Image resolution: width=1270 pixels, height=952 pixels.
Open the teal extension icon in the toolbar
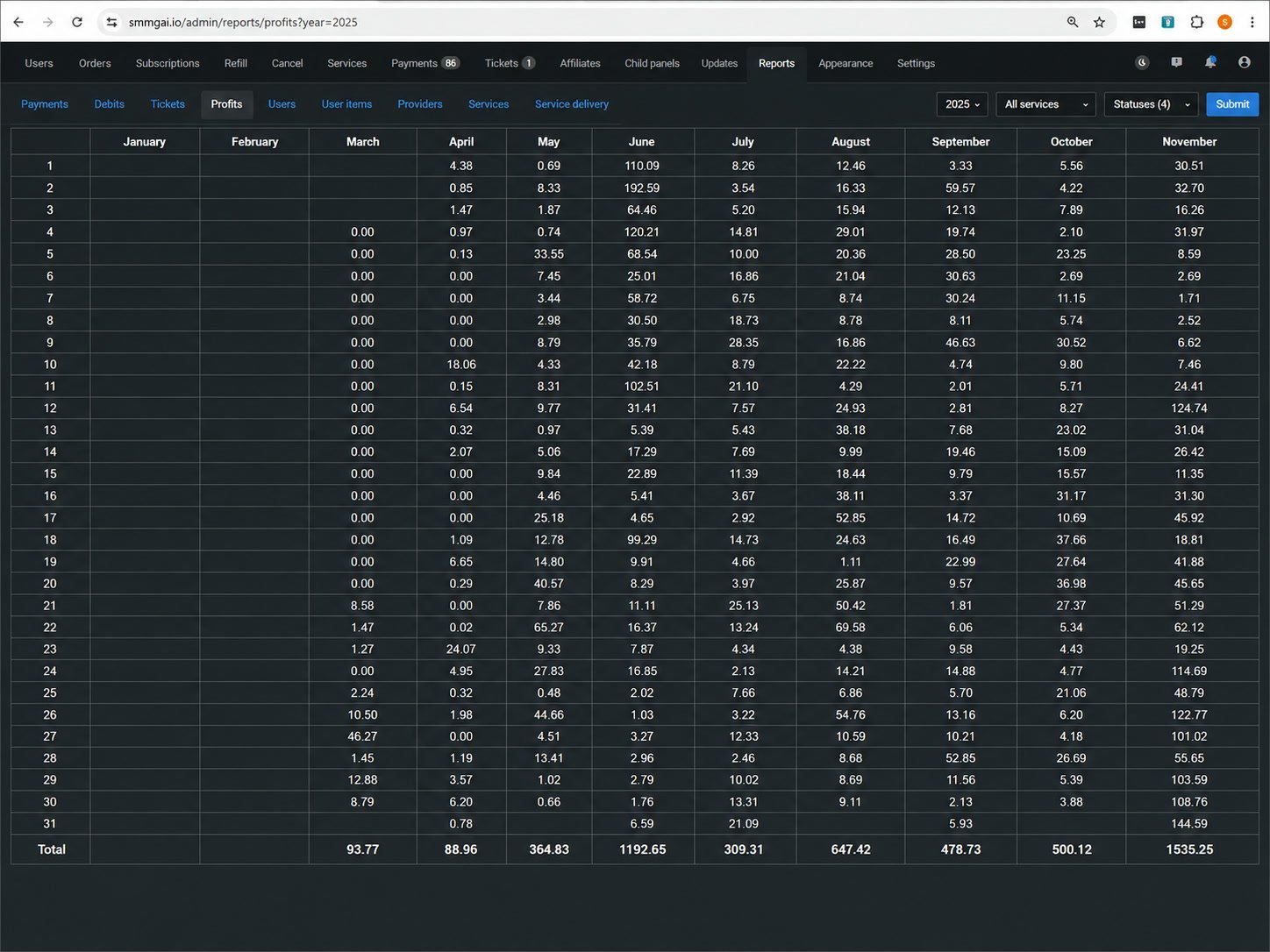click(1167, 22)
